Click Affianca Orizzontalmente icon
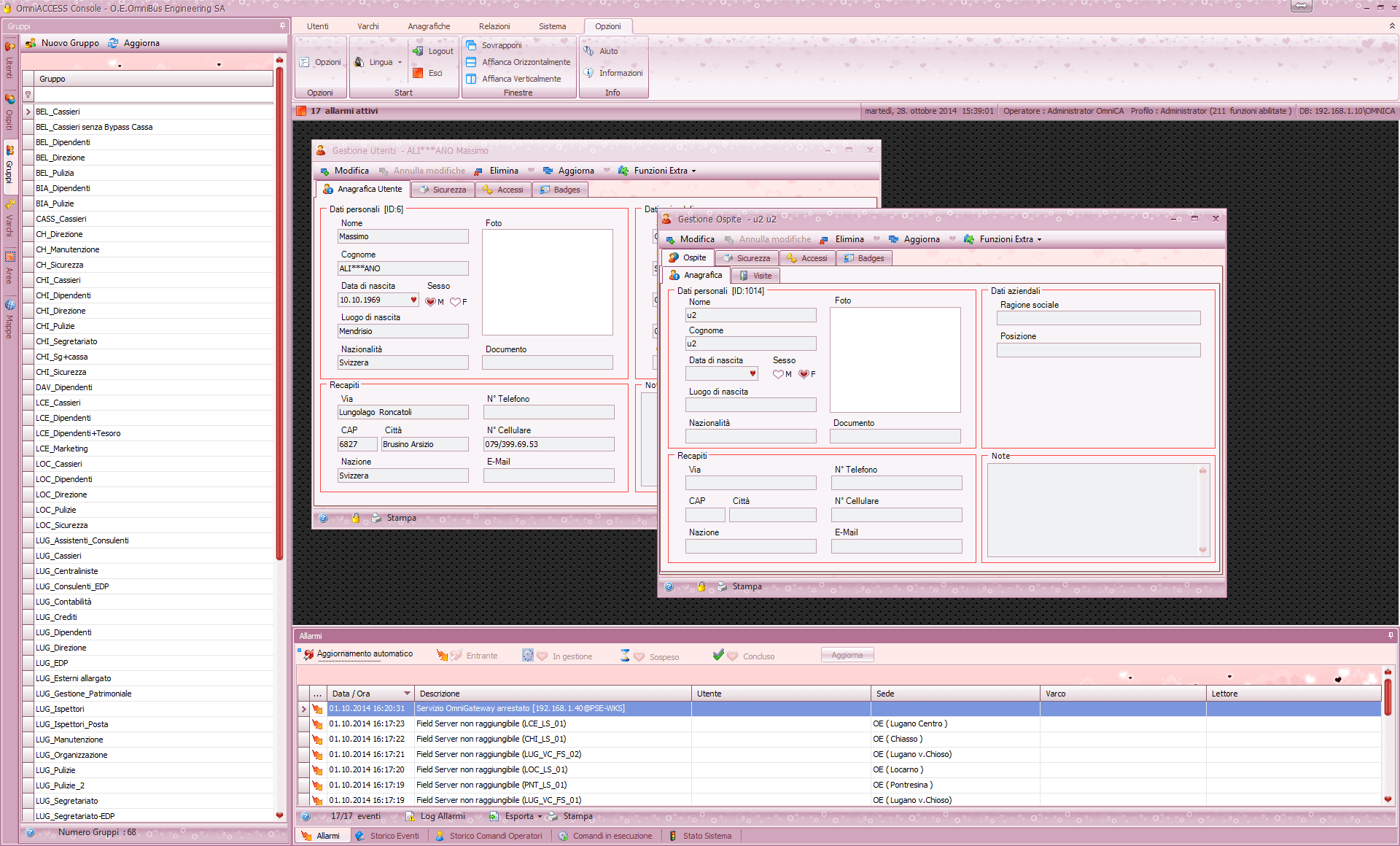Image resolution: width=1400 pixels, height=846 pixels. [471, 62]
